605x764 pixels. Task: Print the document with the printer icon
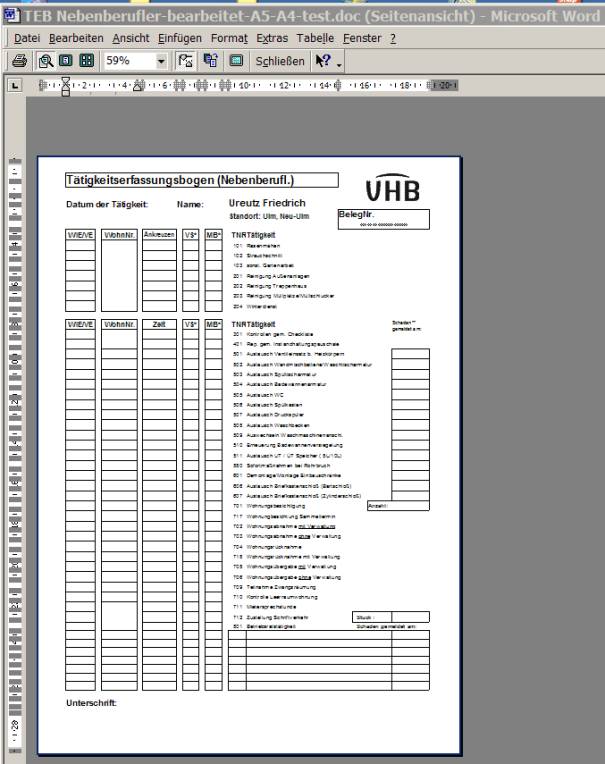19,61
